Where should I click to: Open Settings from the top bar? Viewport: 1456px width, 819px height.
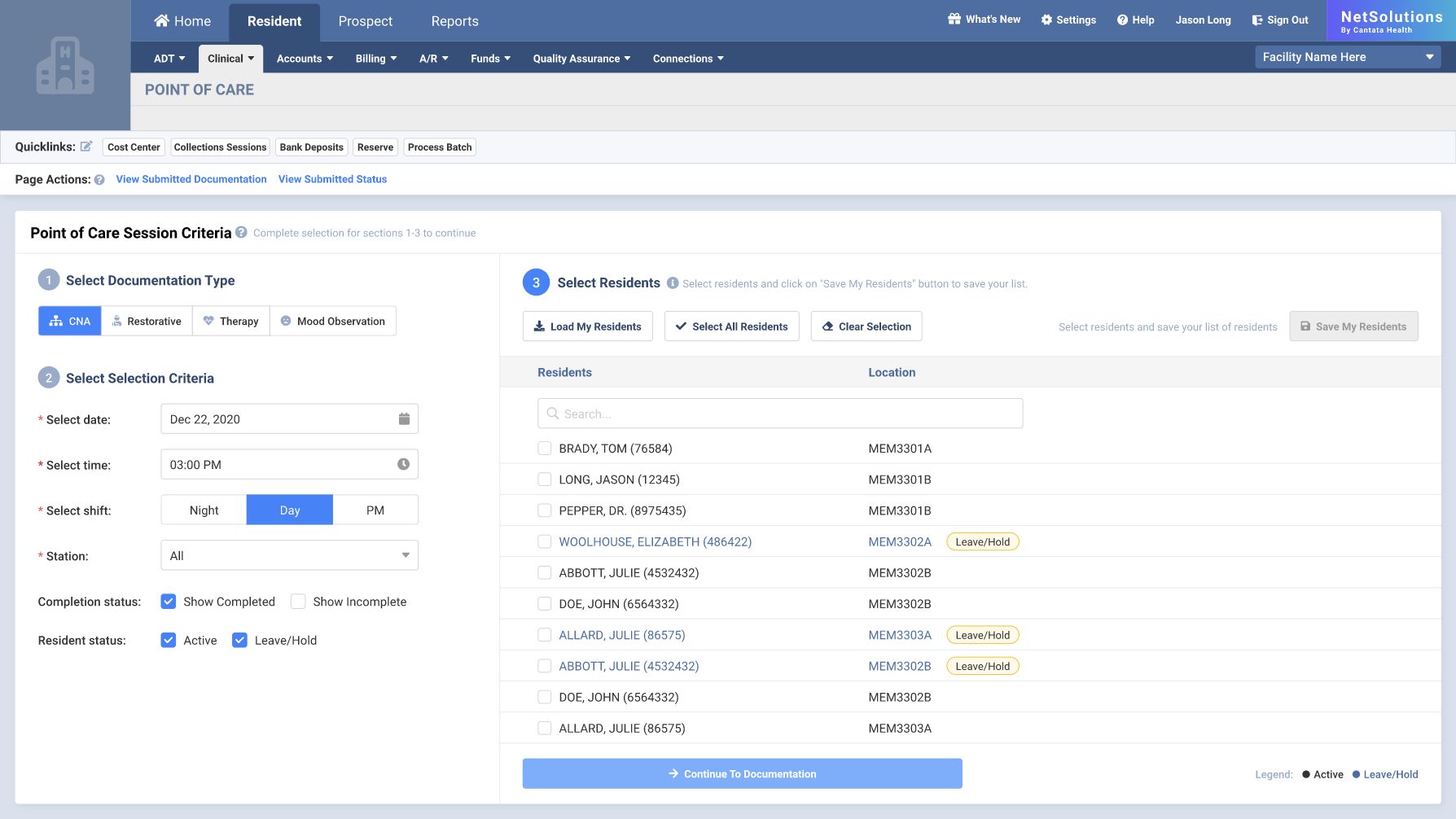(x=1068, y=20)
